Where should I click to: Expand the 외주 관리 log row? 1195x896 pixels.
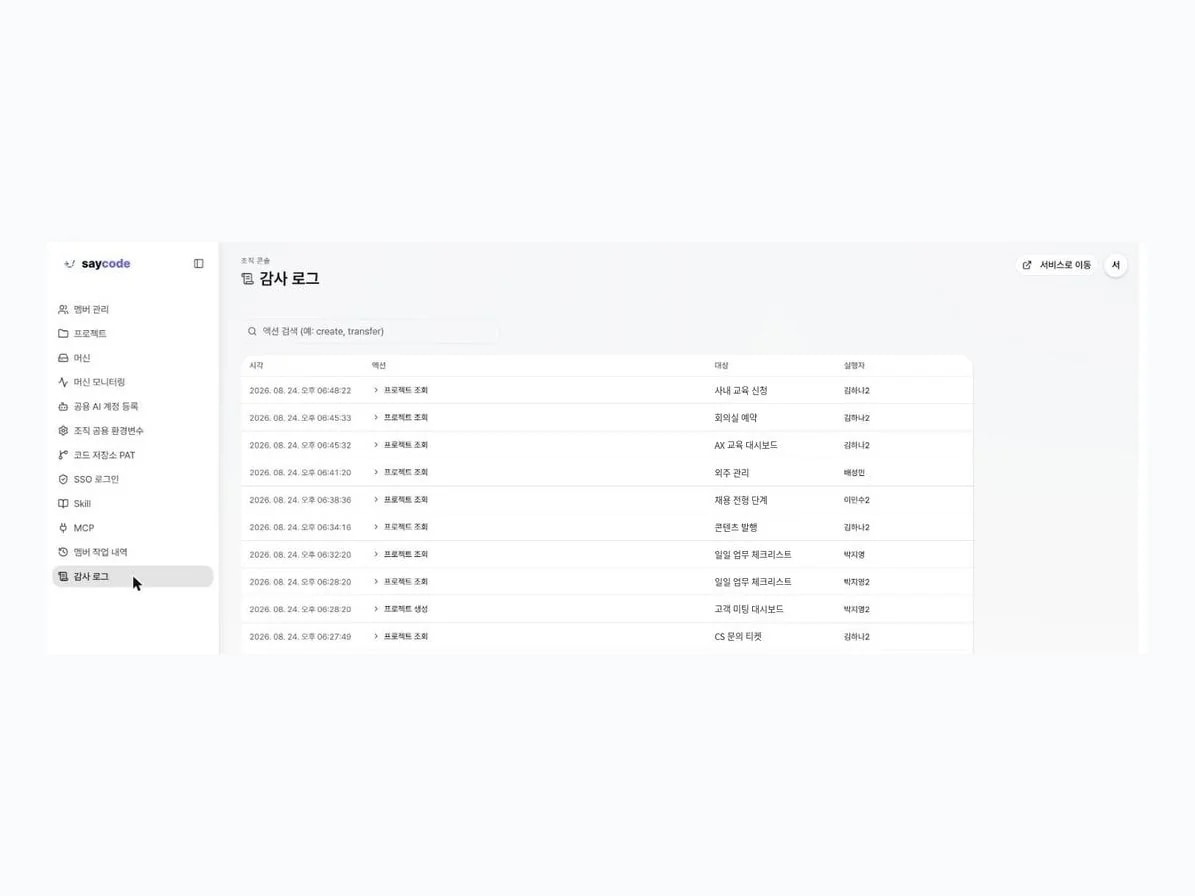[376, 472]
